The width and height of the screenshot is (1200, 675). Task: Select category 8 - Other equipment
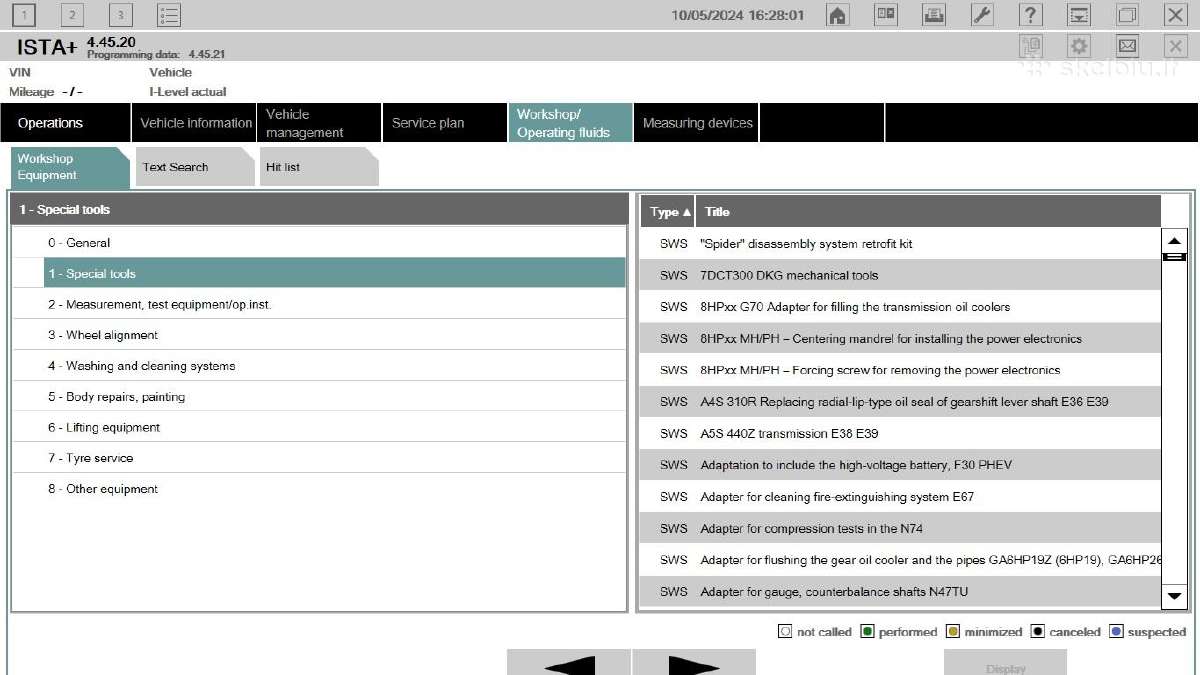[319, 489]
